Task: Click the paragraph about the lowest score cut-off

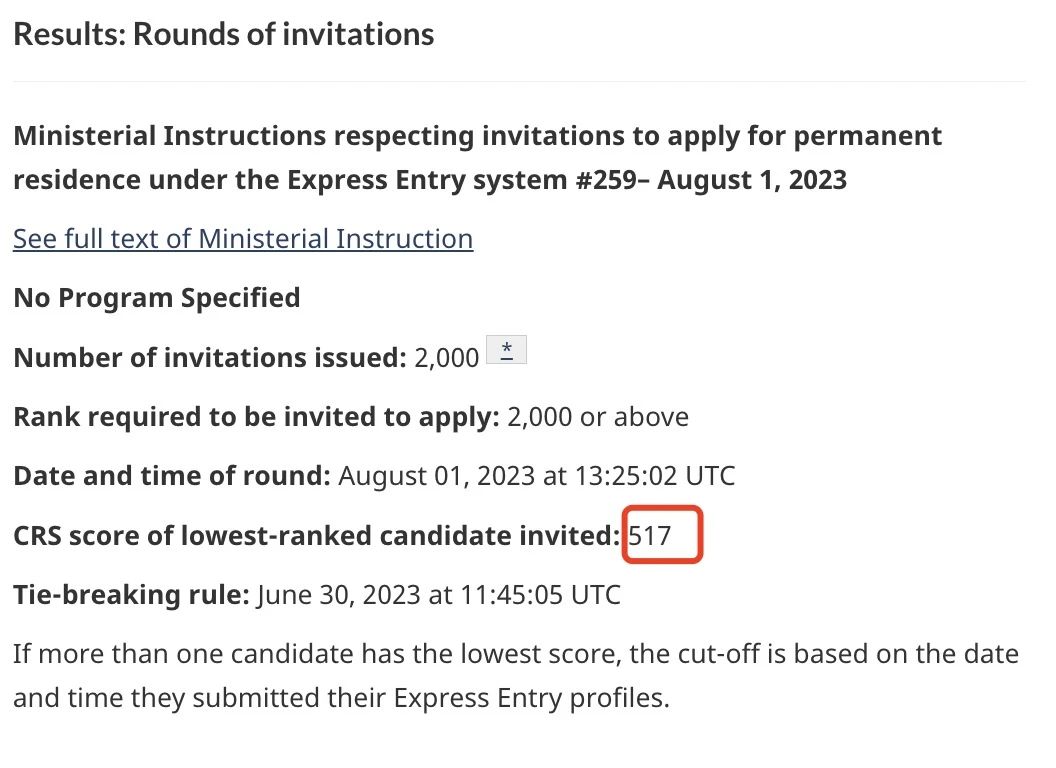Action: (x=516, y=676)
